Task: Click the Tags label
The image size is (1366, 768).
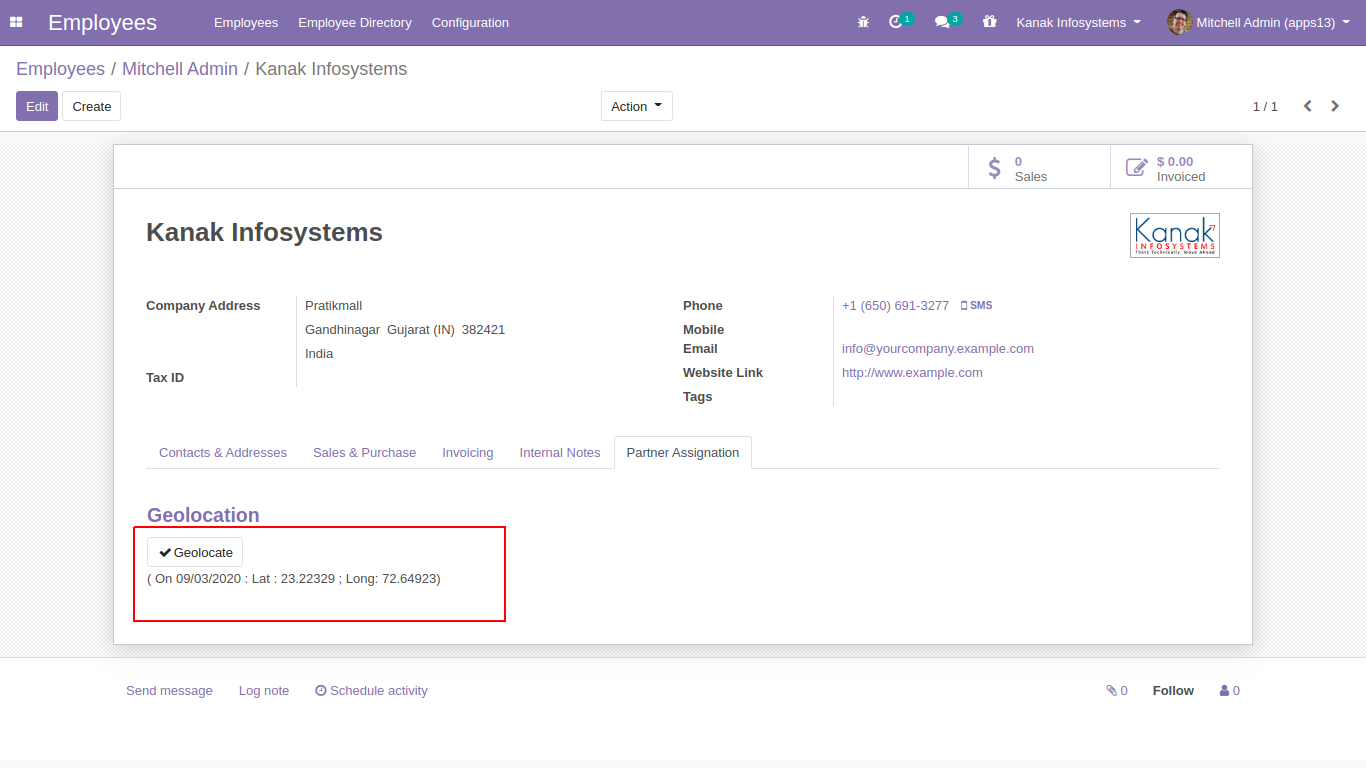Action: (x=698, y=397)
